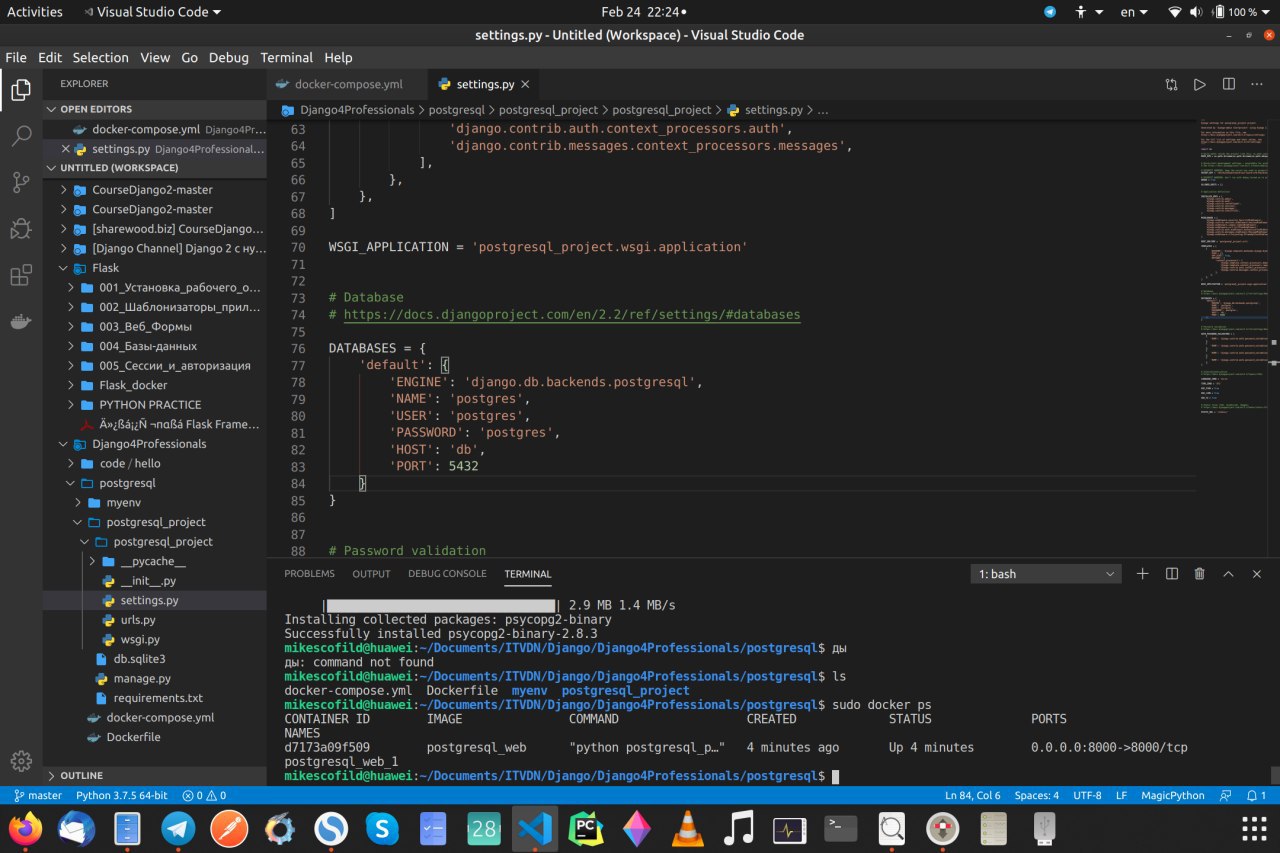Click the feedback smiley icon
Viewport: 1280px width, 853px height.
tap(1225, 796)
